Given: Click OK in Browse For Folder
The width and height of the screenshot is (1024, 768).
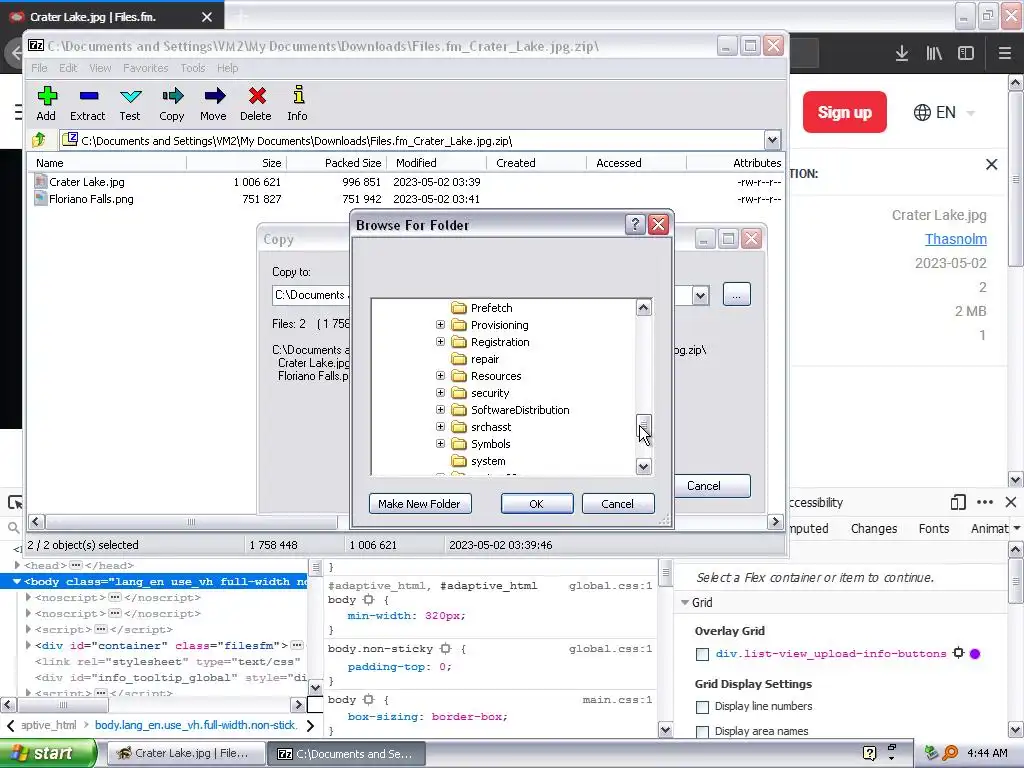Looking at the screenshot, I should [537, 504].
